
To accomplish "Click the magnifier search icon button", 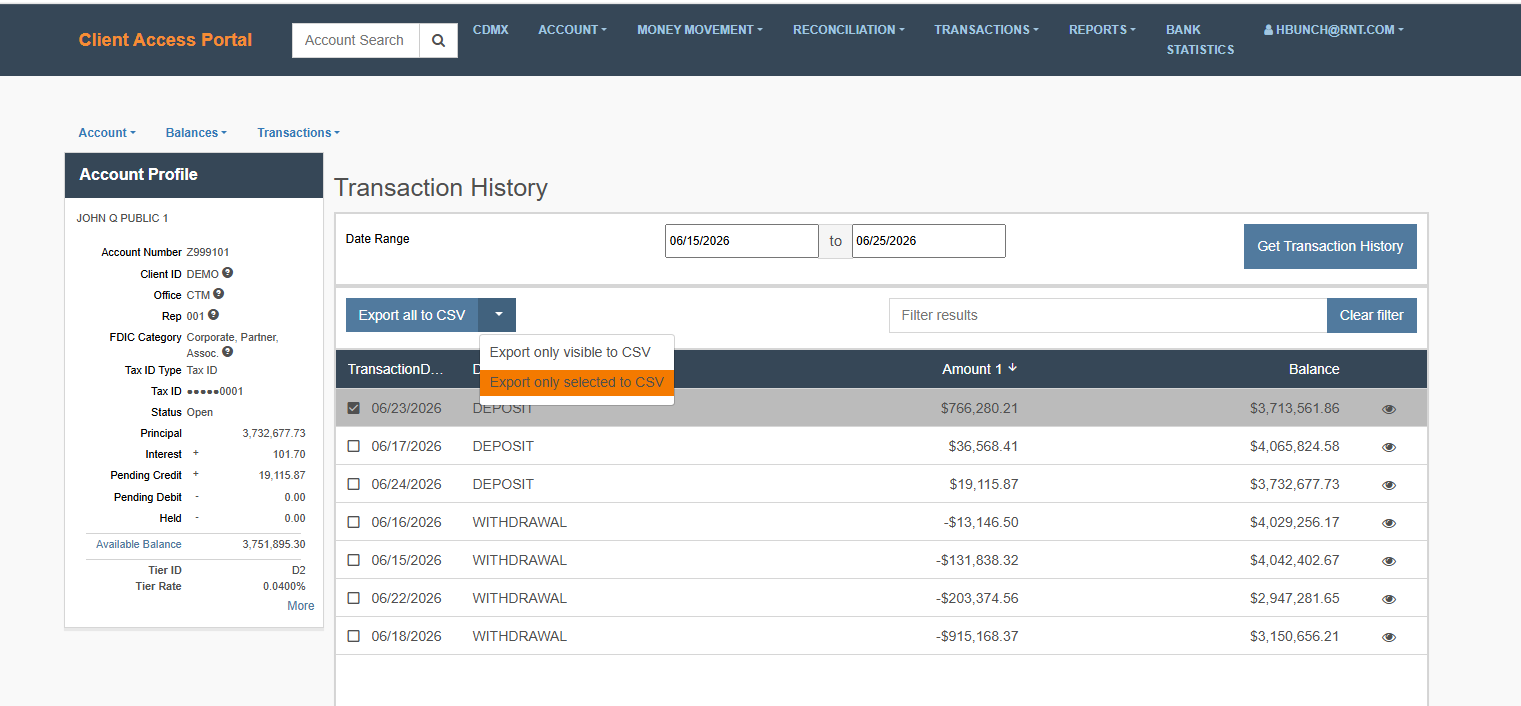I will pyautogui.click(x=438, y=41).
